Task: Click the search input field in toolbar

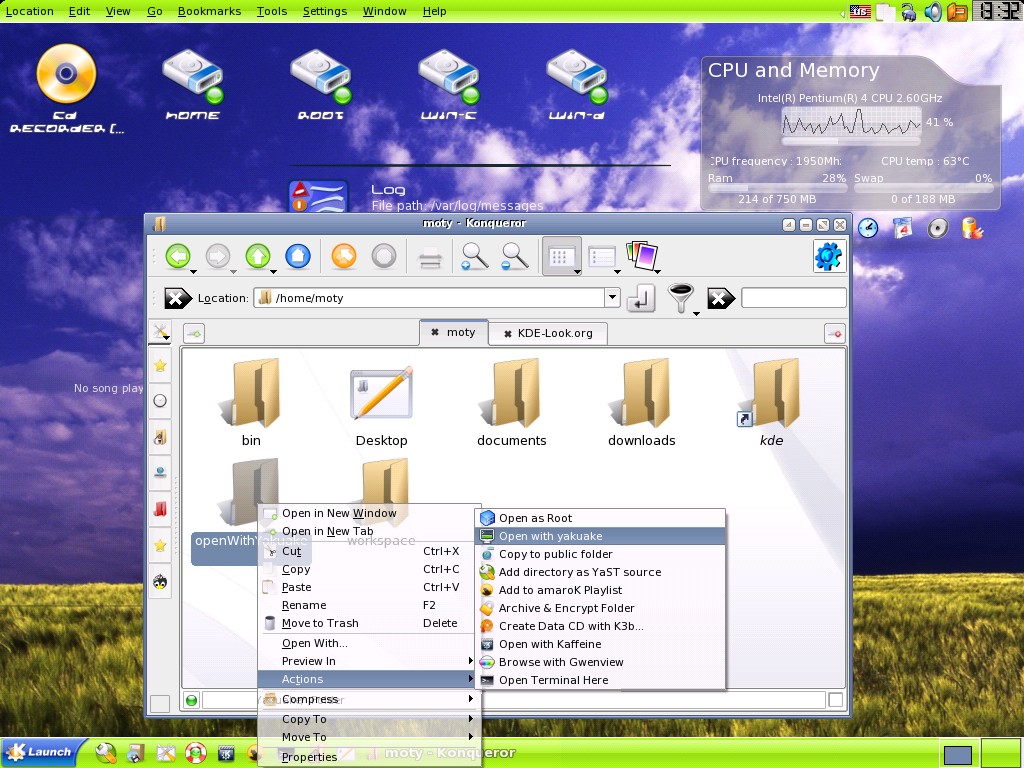Action: tap(794, 298)
